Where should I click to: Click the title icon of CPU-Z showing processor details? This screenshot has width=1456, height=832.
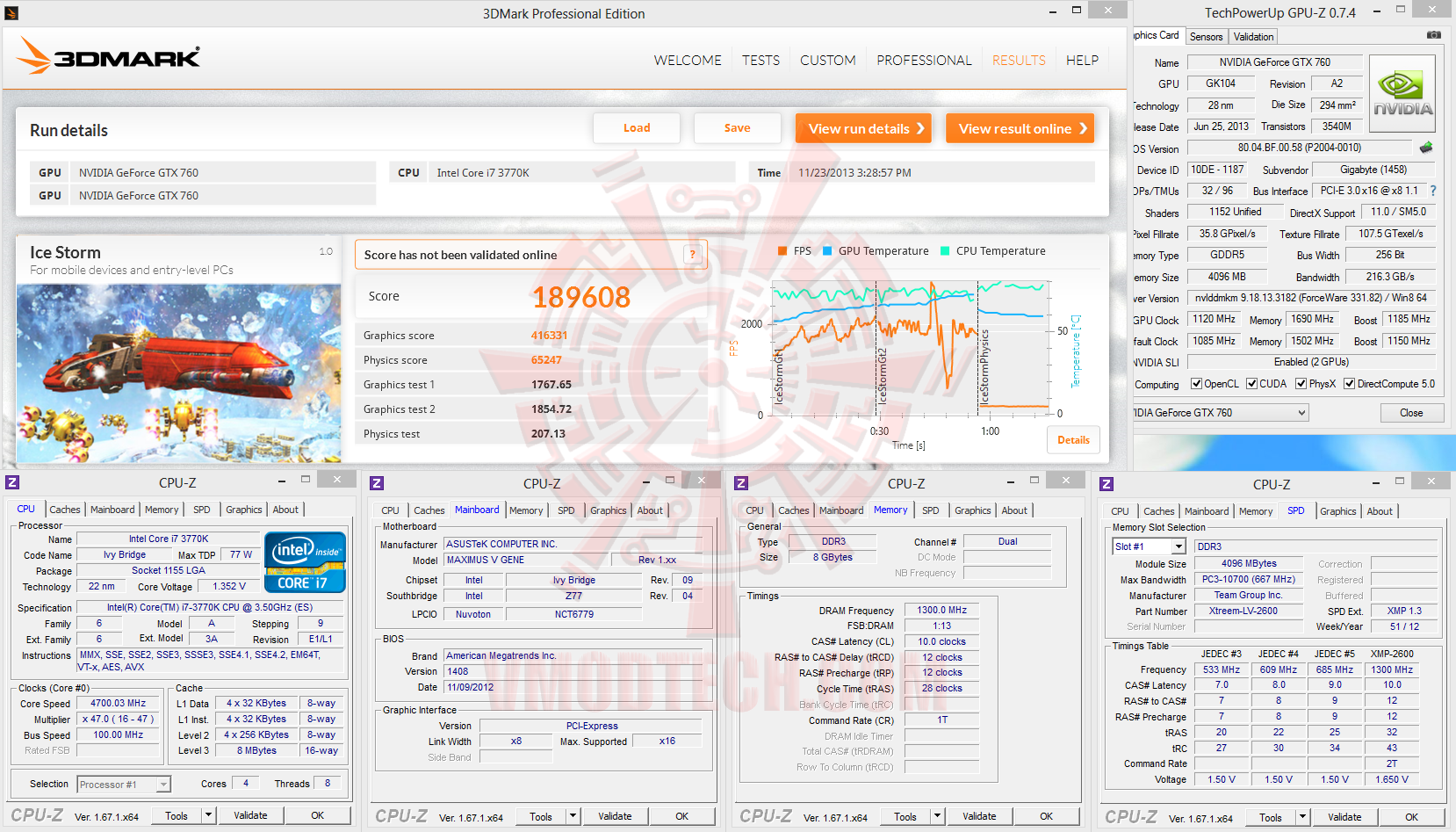[x=12, y=482]
